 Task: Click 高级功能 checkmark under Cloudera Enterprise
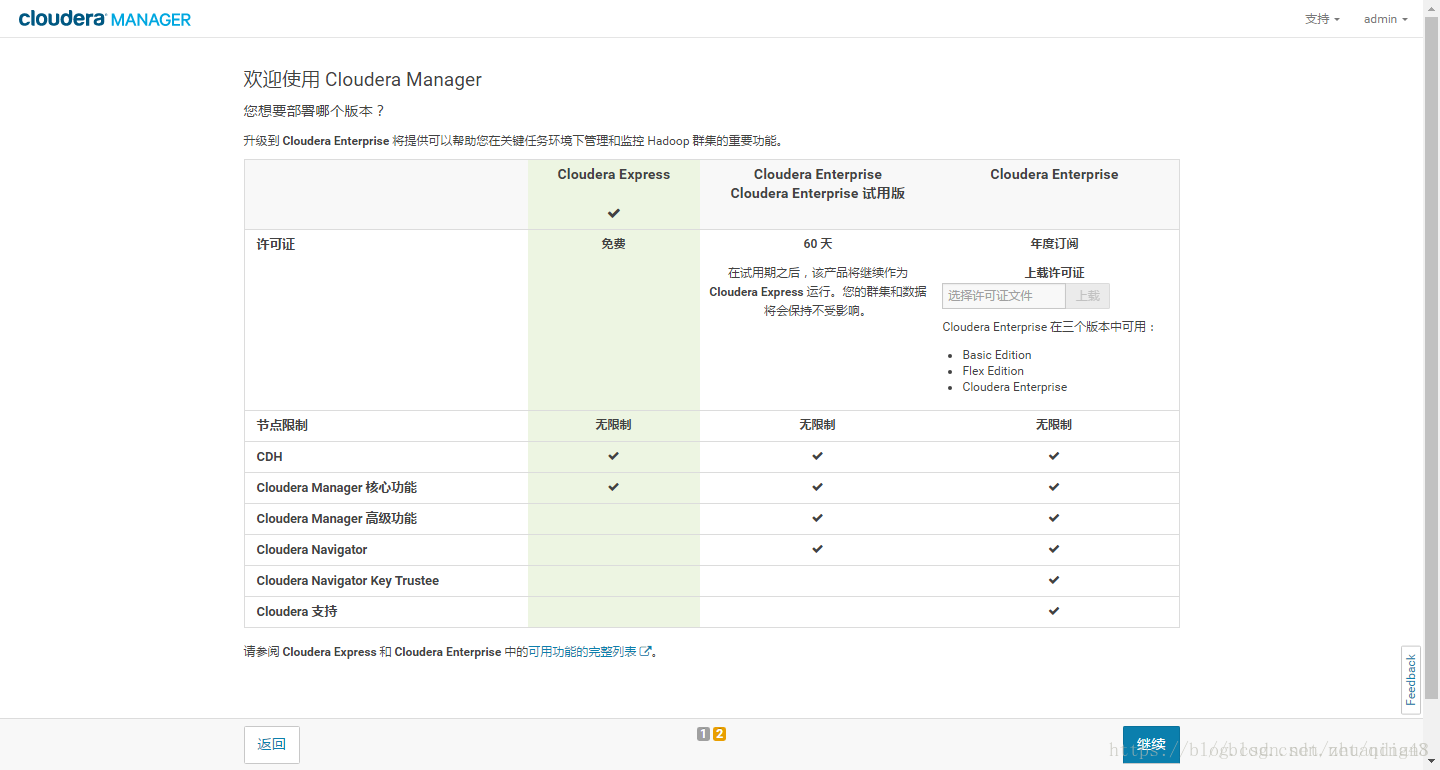1054,518
